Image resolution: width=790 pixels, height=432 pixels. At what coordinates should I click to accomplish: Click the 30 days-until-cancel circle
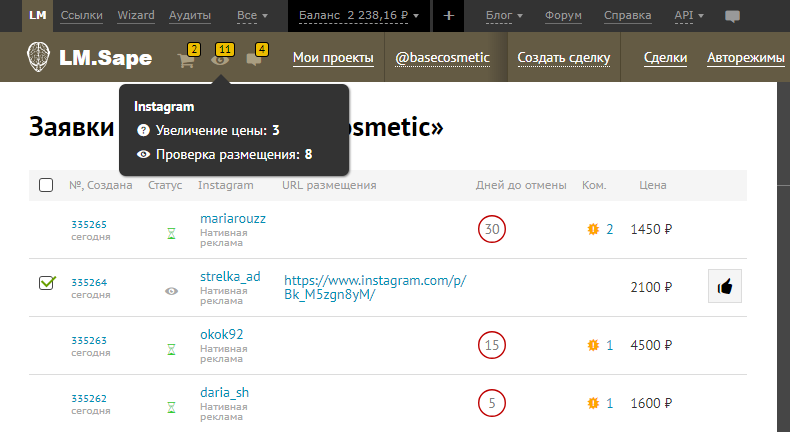click(x=492, y=229)
